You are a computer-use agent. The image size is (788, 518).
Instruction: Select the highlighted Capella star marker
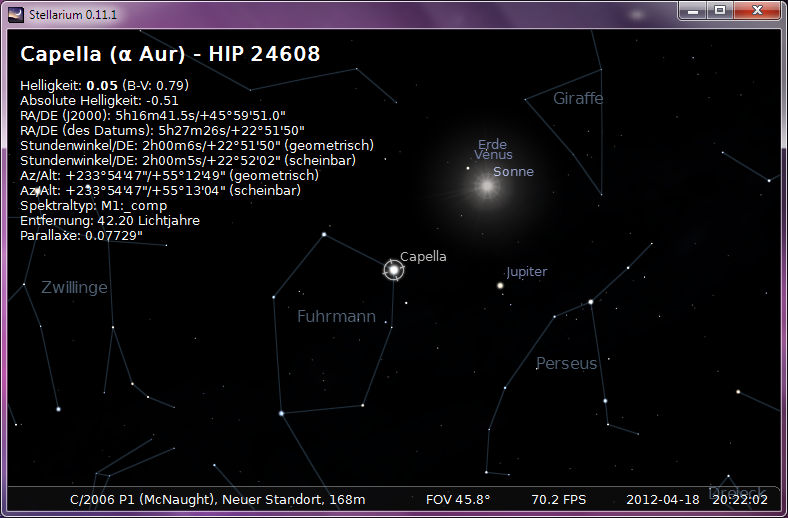coord(394,269)
